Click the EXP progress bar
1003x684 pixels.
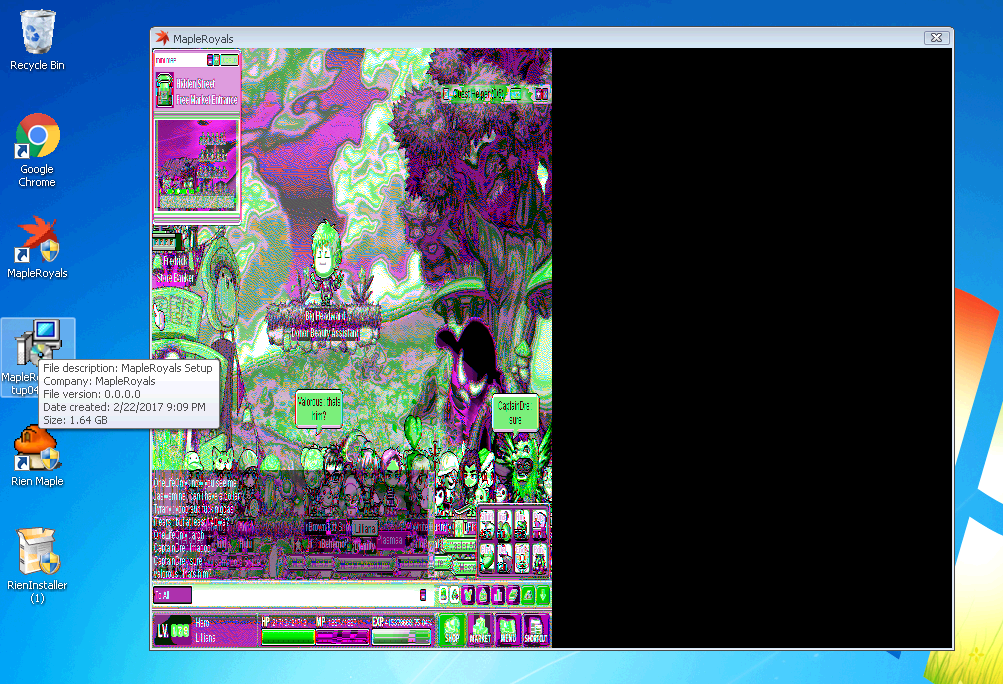[401, 636]
